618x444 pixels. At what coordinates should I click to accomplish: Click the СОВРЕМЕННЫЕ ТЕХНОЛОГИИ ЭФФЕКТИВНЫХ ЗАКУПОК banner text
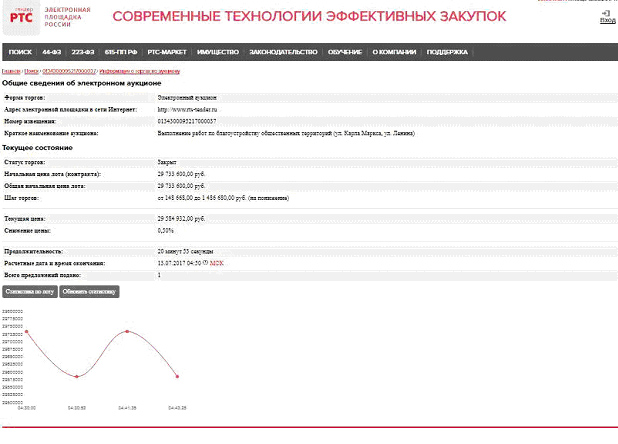[x=309, y=16]
